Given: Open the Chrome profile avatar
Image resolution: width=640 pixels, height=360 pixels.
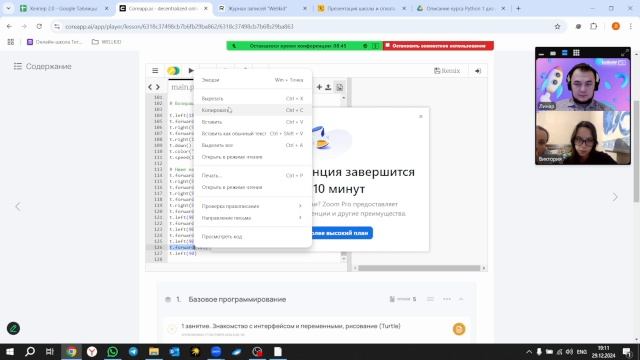Looking at the screenshot, I should click(x=616, y=27).
